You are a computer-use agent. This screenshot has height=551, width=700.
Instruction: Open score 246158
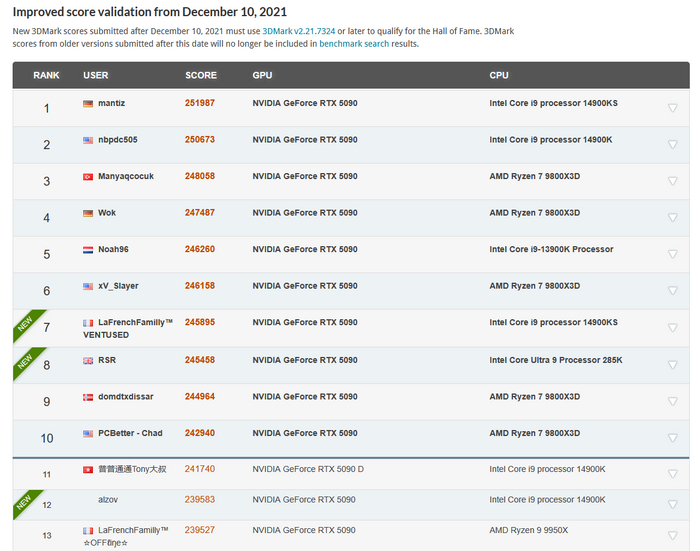(200, 286)
